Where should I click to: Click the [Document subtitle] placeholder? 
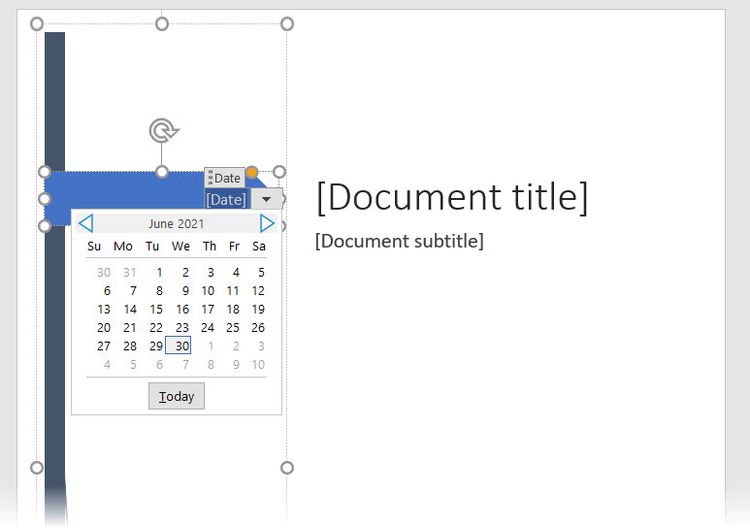[x=399, y=241]
